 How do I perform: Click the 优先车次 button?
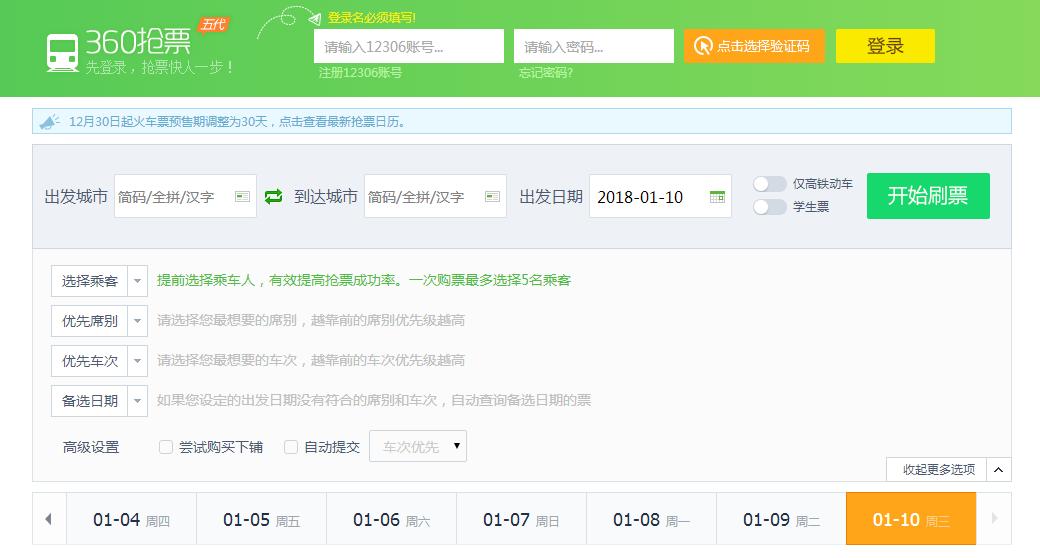point(90,361)
